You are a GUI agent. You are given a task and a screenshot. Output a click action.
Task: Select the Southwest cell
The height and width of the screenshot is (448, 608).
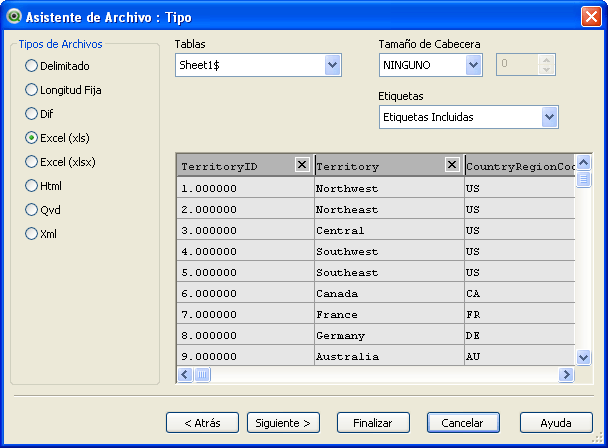(x=389, y=251)
